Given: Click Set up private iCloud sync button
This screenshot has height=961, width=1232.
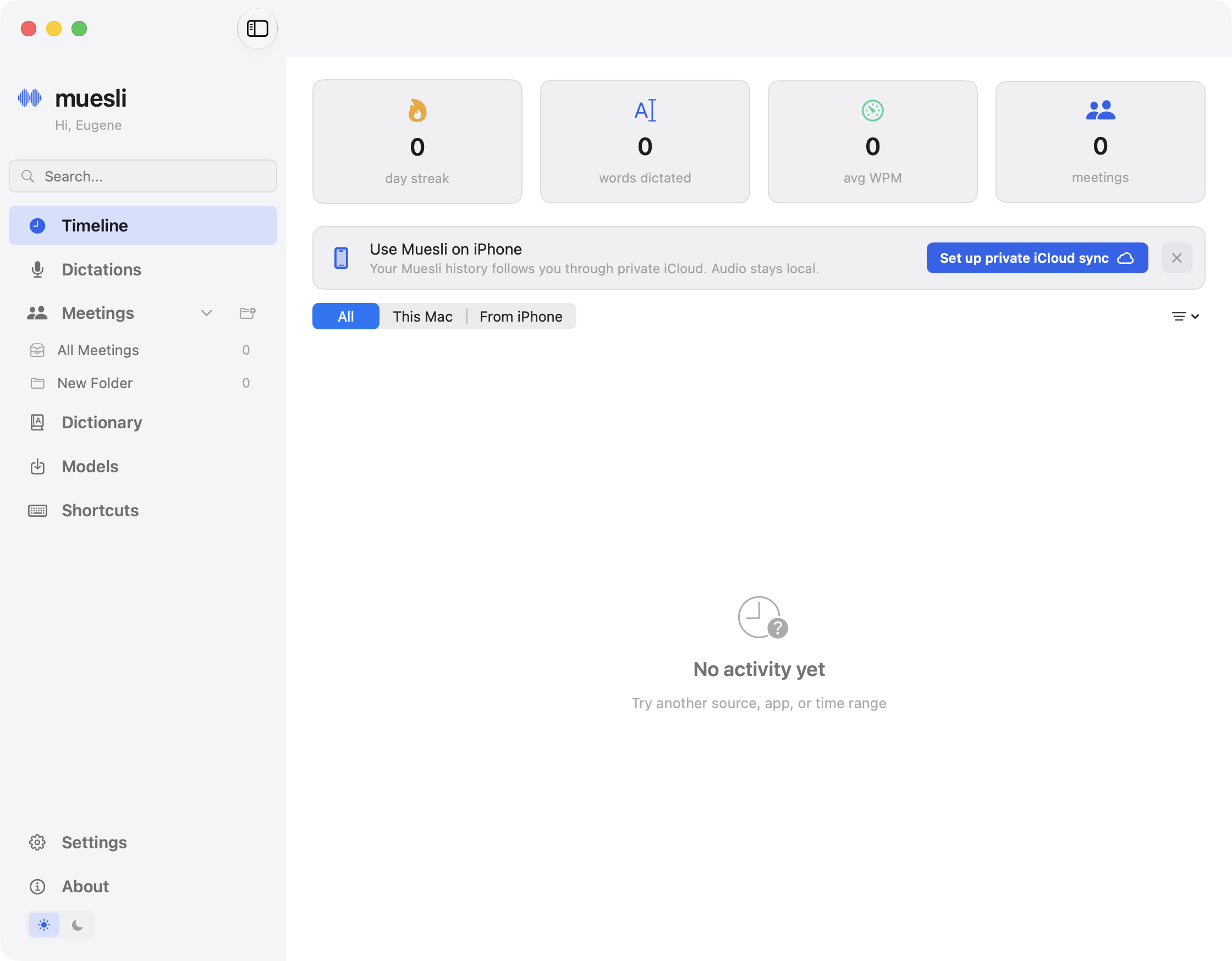Looking at the screenshot, I should (x=1037, y=258).
